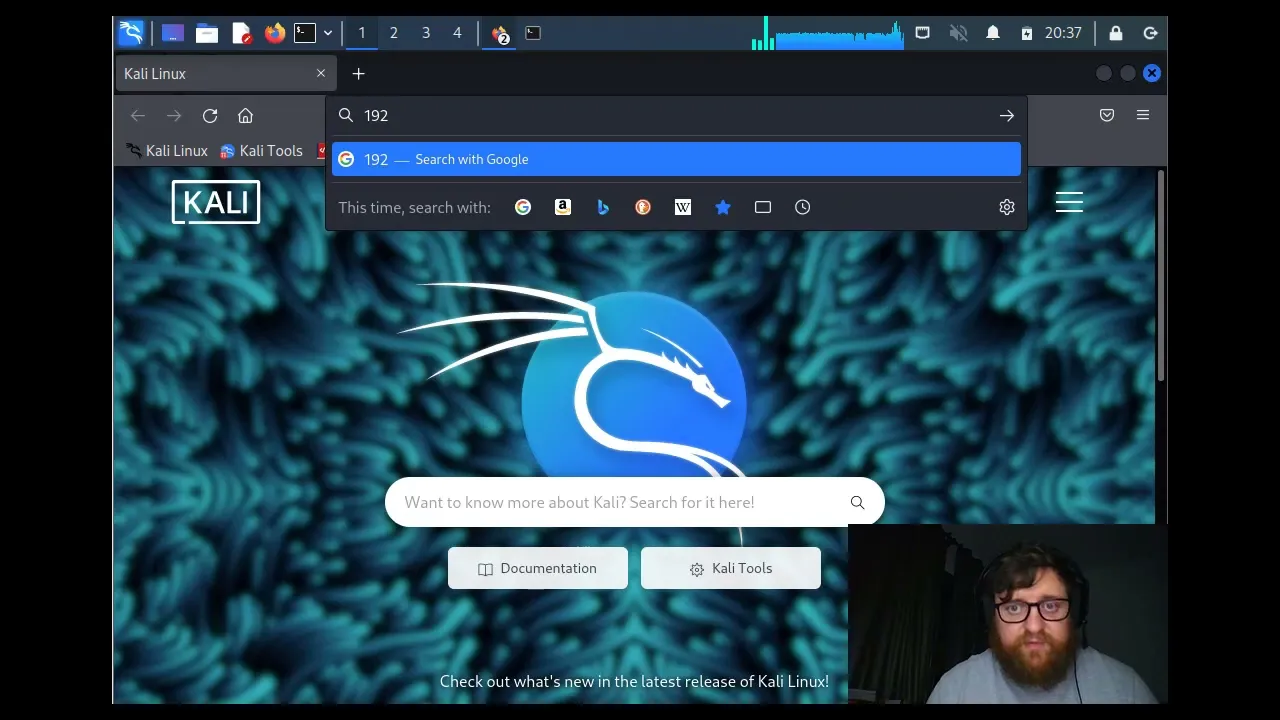Open the Documentation button

(538, 568)
